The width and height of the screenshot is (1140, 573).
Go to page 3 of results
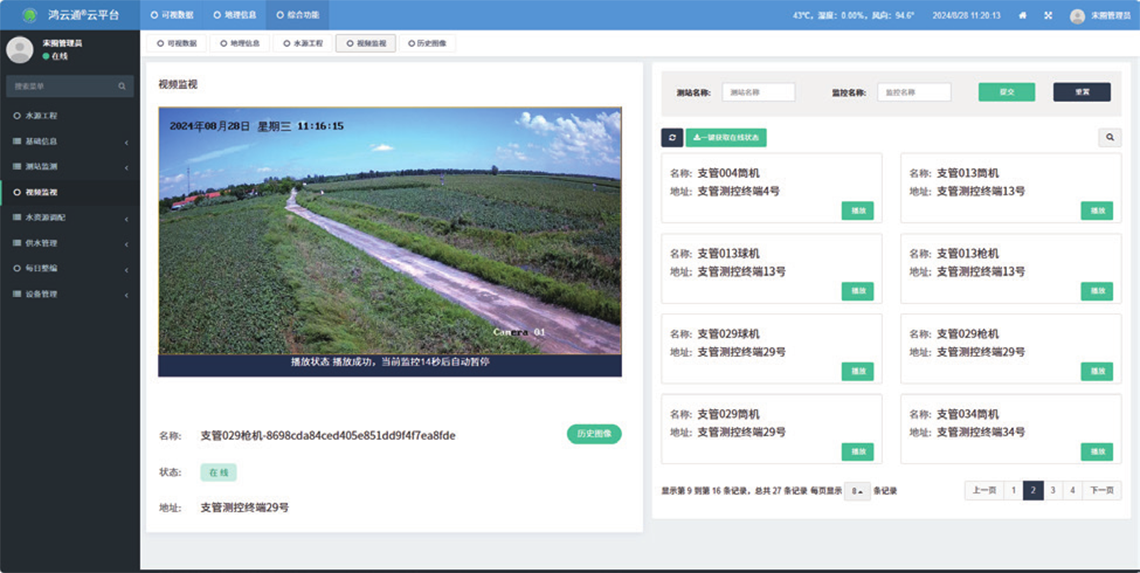[x=1053, y=490]
